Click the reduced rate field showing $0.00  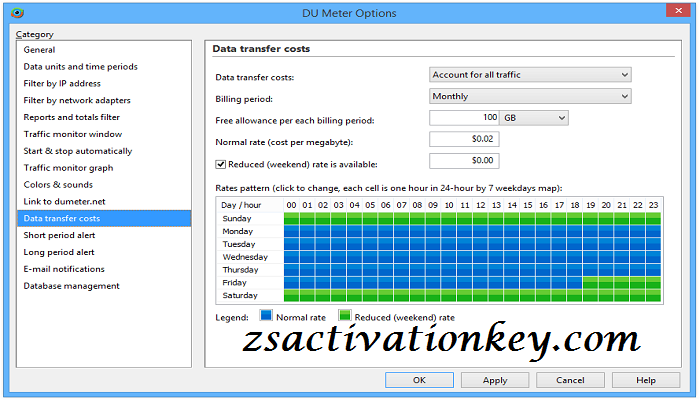pyautogui.click(x=464, y=161)
